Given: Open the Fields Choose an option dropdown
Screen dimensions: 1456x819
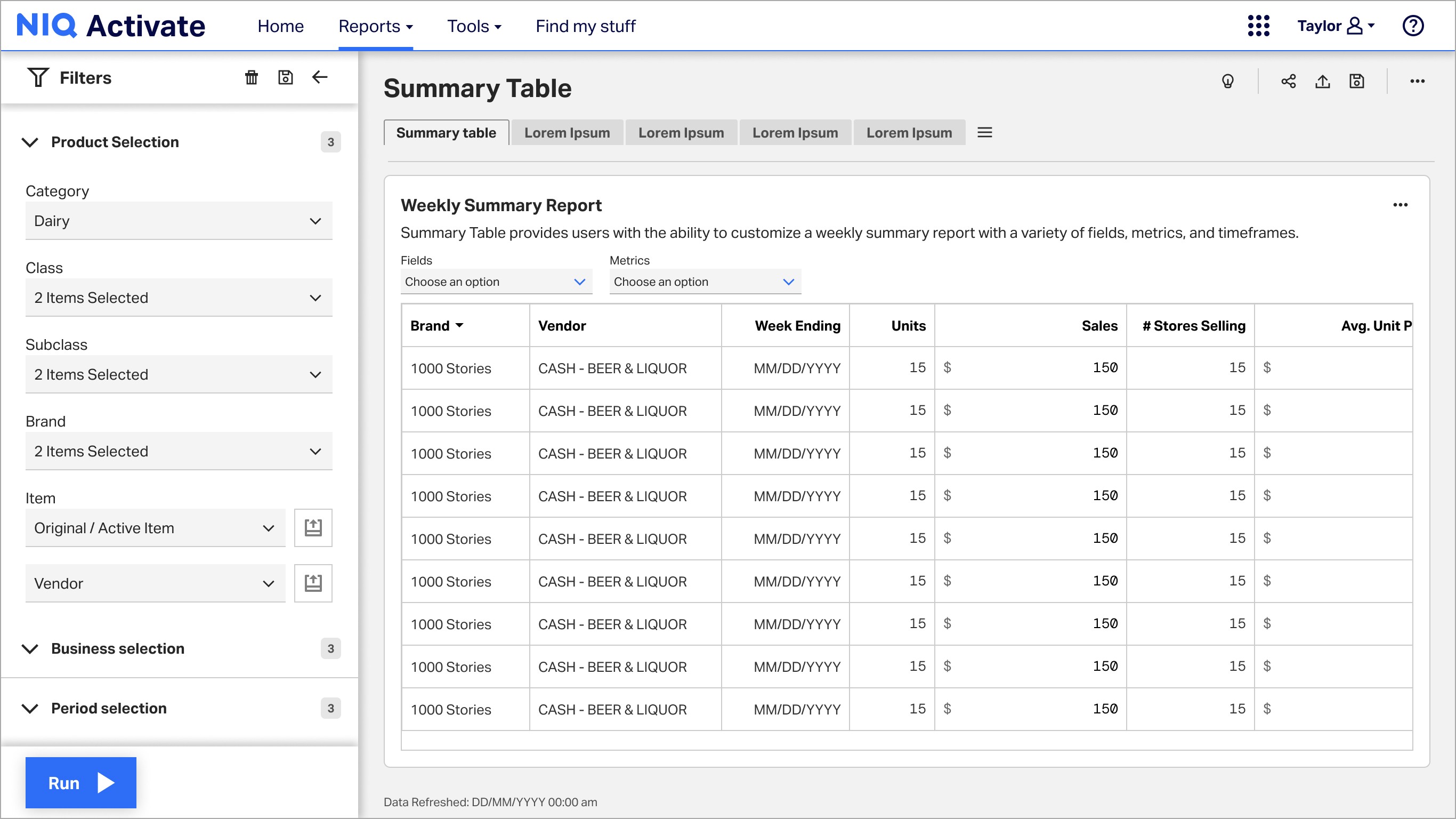Looking at the screenshot, I should (496, 282).
